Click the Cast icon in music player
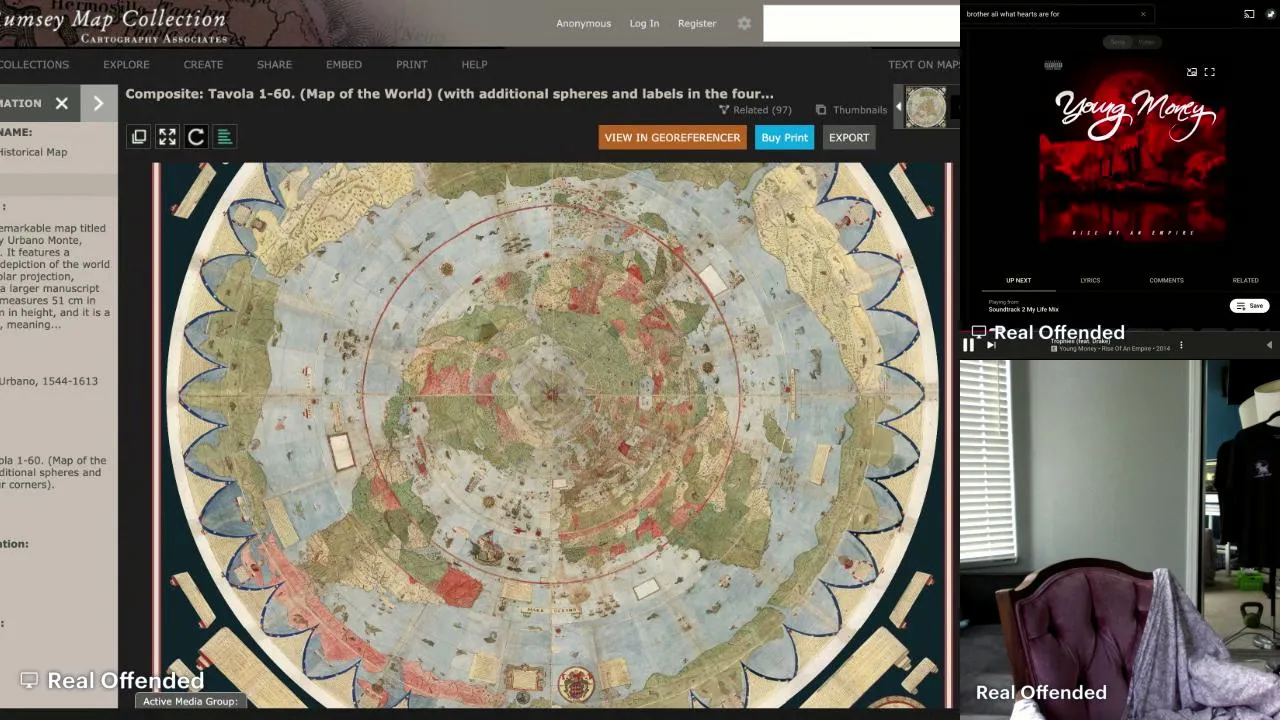Viewport: 1280px width, 720px height. pos(1249,14)
